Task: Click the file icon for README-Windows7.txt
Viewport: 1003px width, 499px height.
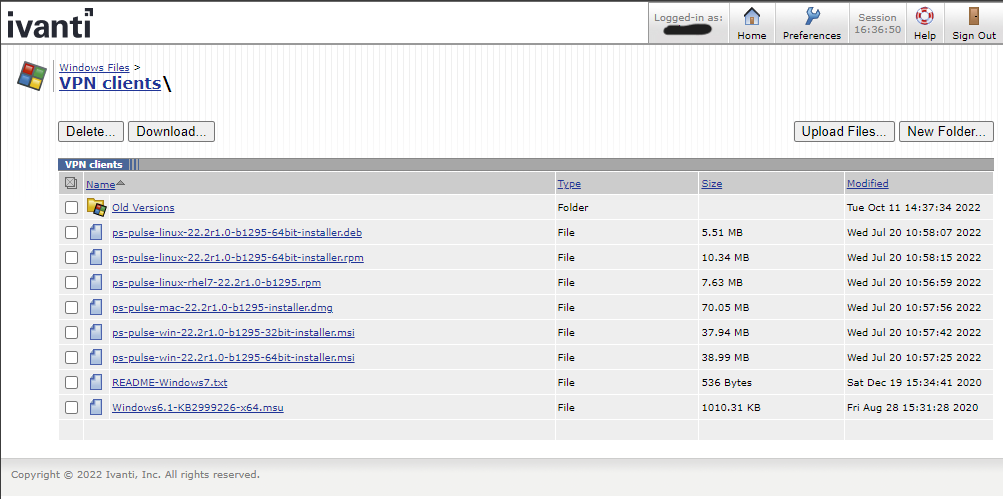Action: pos(96,382)
